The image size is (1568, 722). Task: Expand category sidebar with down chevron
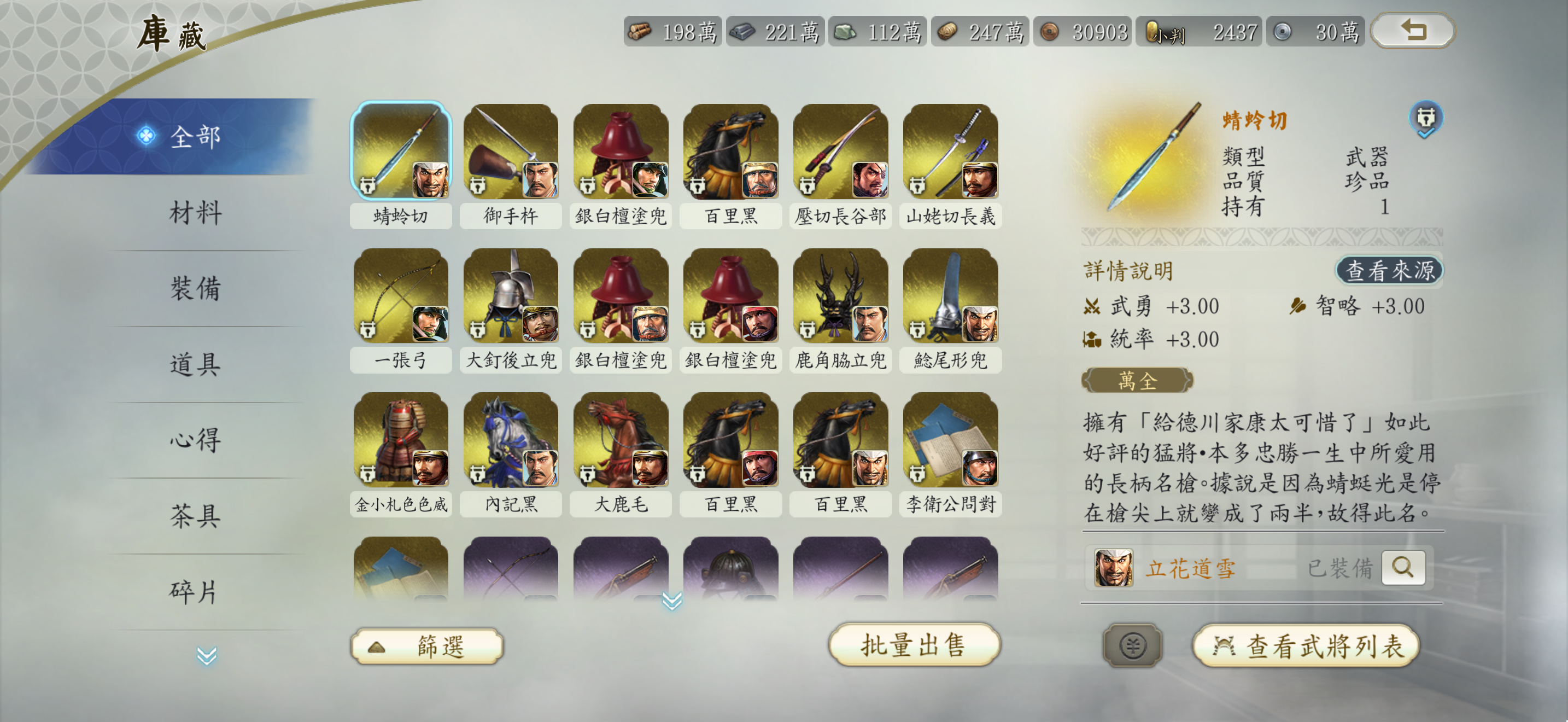coord(206,655)
